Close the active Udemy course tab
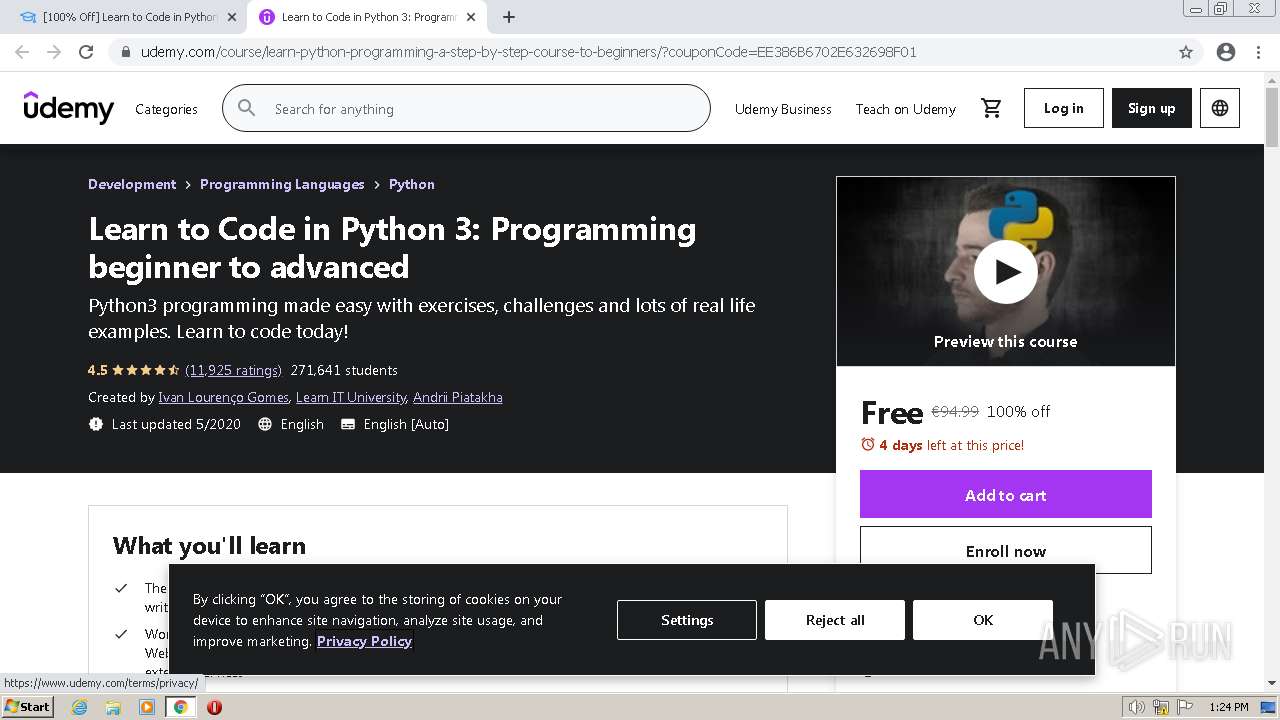 471,17
